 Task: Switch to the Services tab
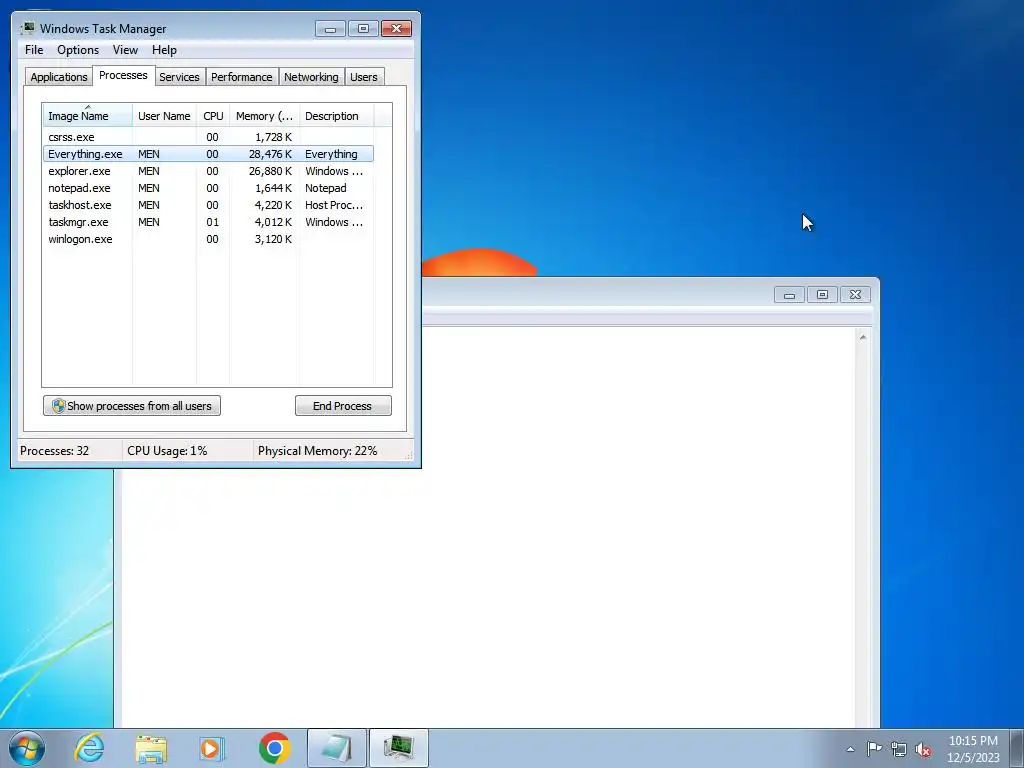click(x=180, y=76)
